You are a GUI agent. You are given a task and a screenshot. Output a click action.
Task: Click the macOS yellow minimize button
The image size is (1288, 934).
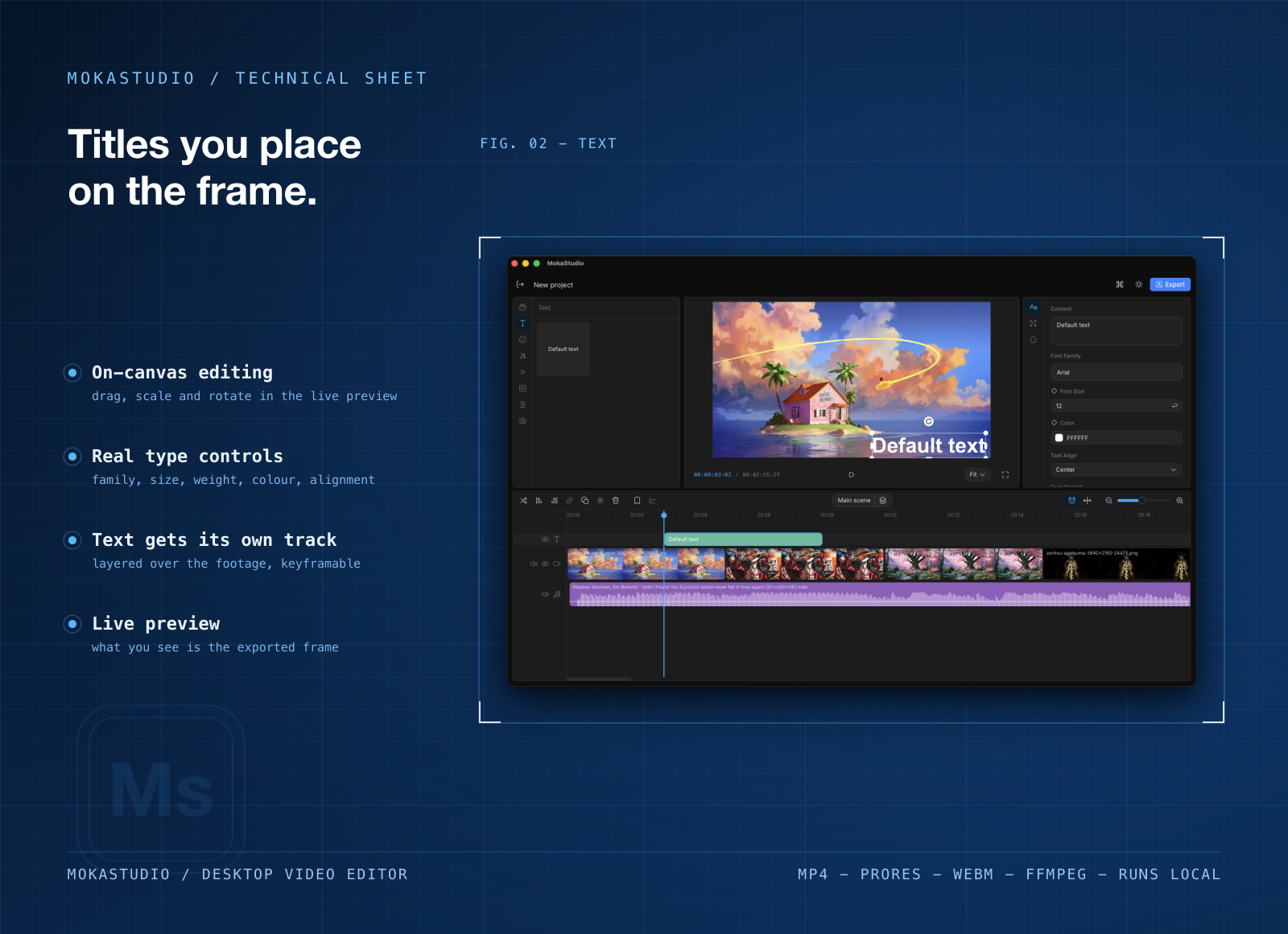(x=526, y=263)
